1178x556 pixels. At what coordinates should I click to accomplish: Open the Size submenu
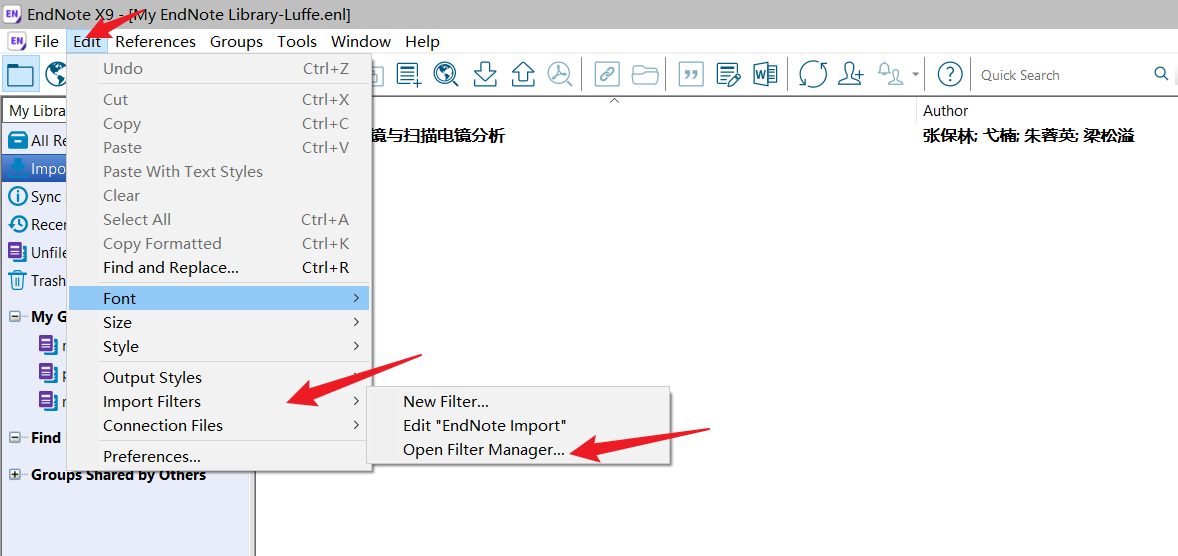(219, 322)
